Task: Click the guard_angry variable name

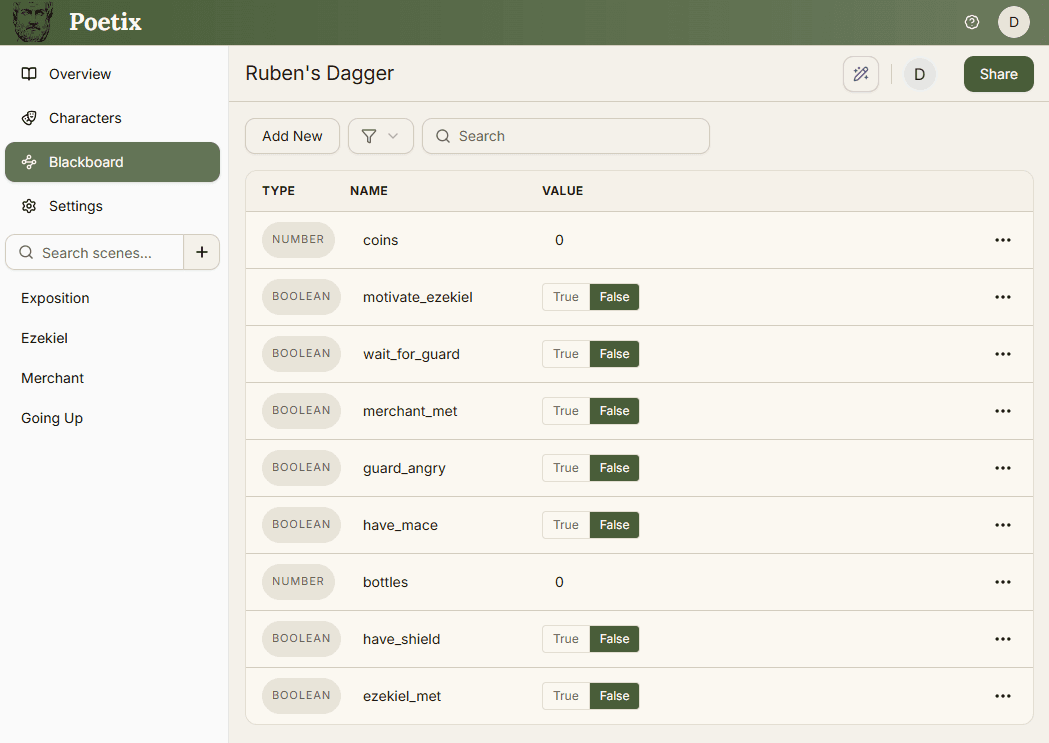Action: click(404, 468)
